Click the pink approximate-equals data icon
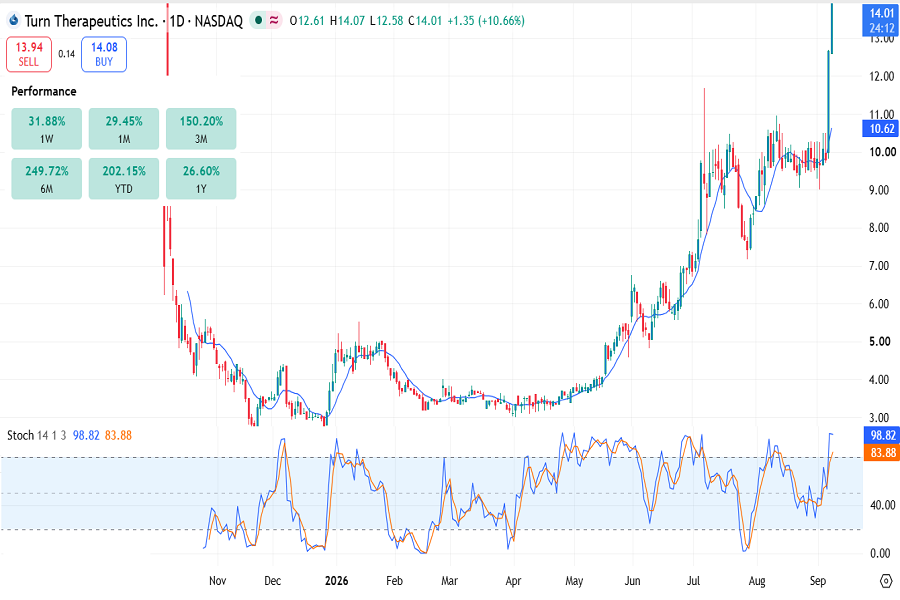 click(274, 21)
